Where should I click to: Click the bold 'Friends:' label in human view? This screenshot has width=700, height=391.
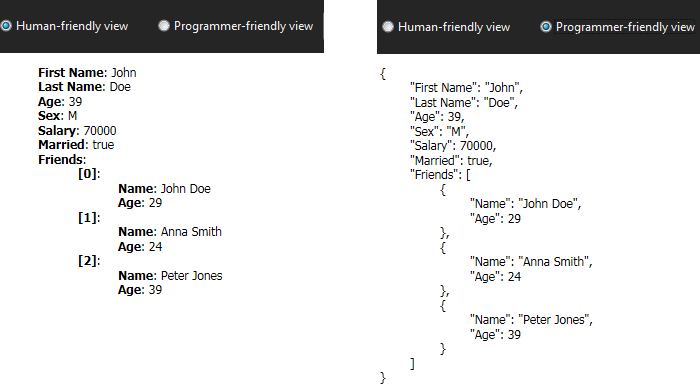(62, 159)
